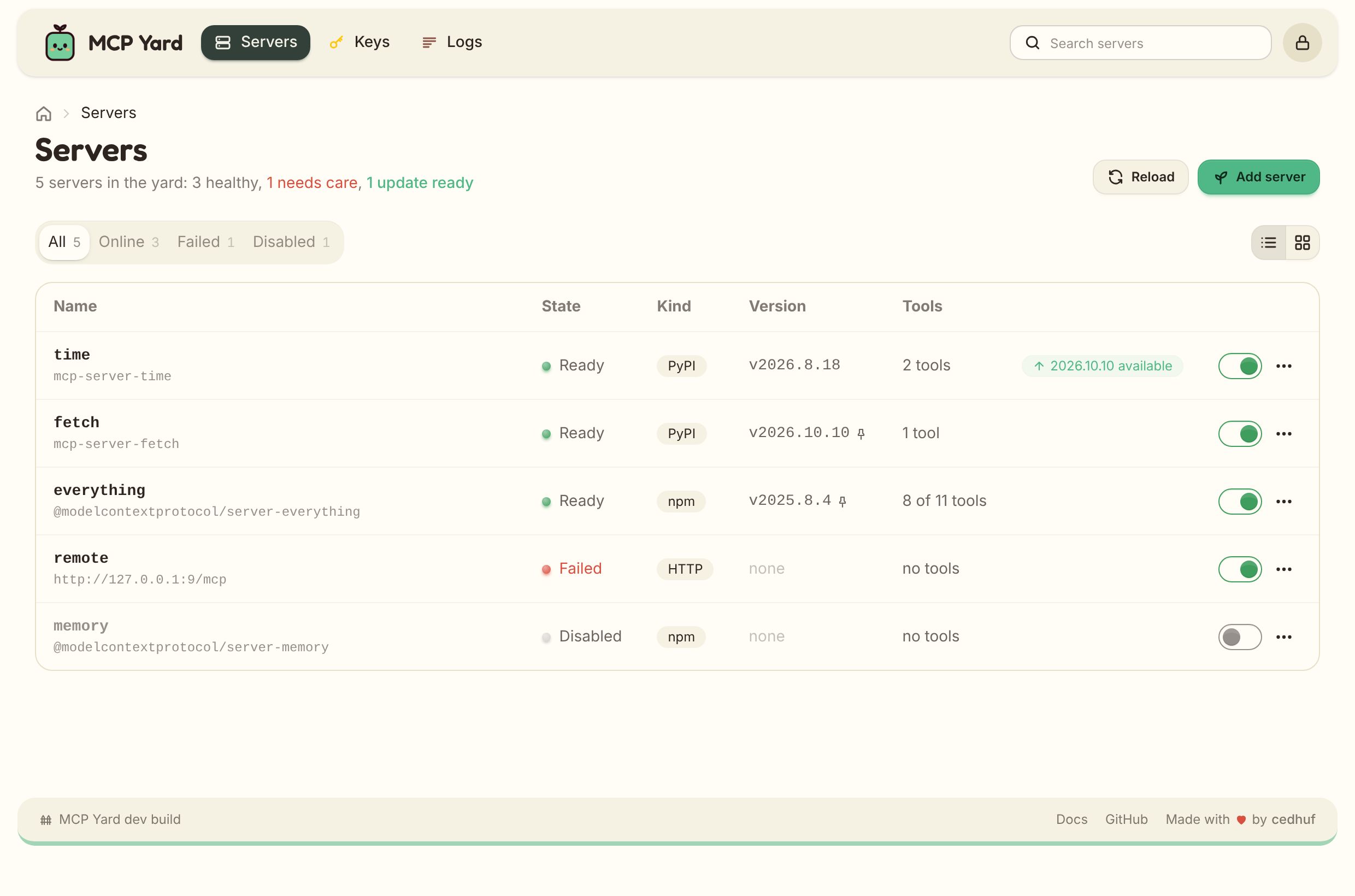Click the pin icon beside v2025.8.4
The width and height of the screenshot is (1355, 896).
pos(843,501)
